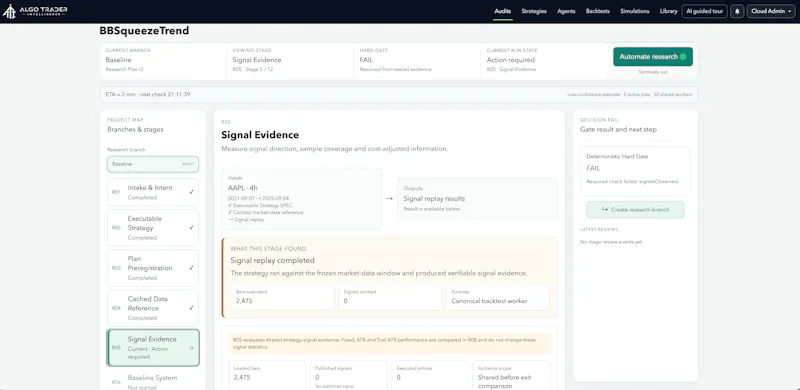Screen dimensions: 800x390
Task: Click checkmark on Executable Strategy stage
Action: (x=191, y=228)
